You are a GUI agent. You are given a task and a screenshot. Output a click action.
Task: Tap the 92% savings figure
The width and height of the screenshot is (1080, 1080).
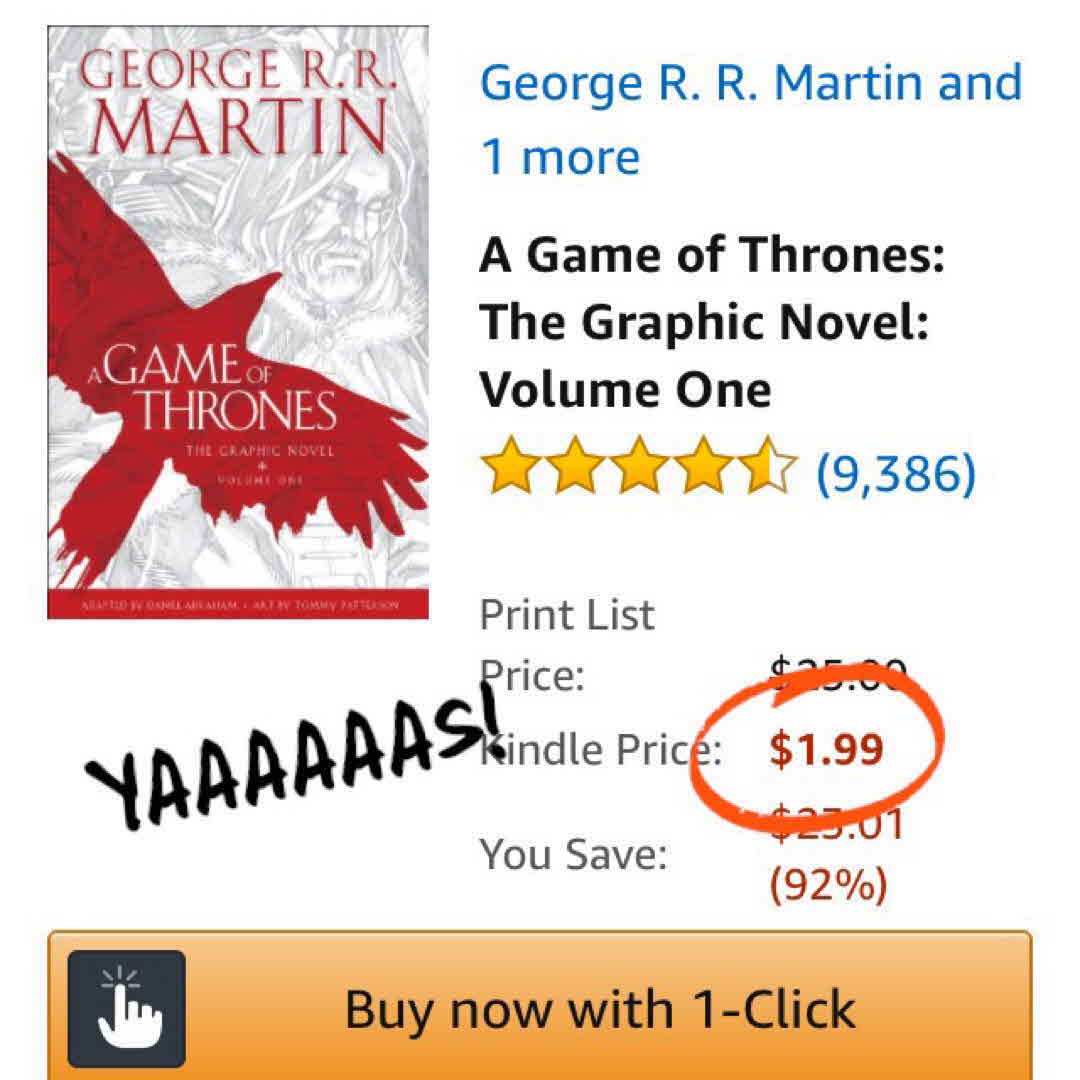point(827,884)
